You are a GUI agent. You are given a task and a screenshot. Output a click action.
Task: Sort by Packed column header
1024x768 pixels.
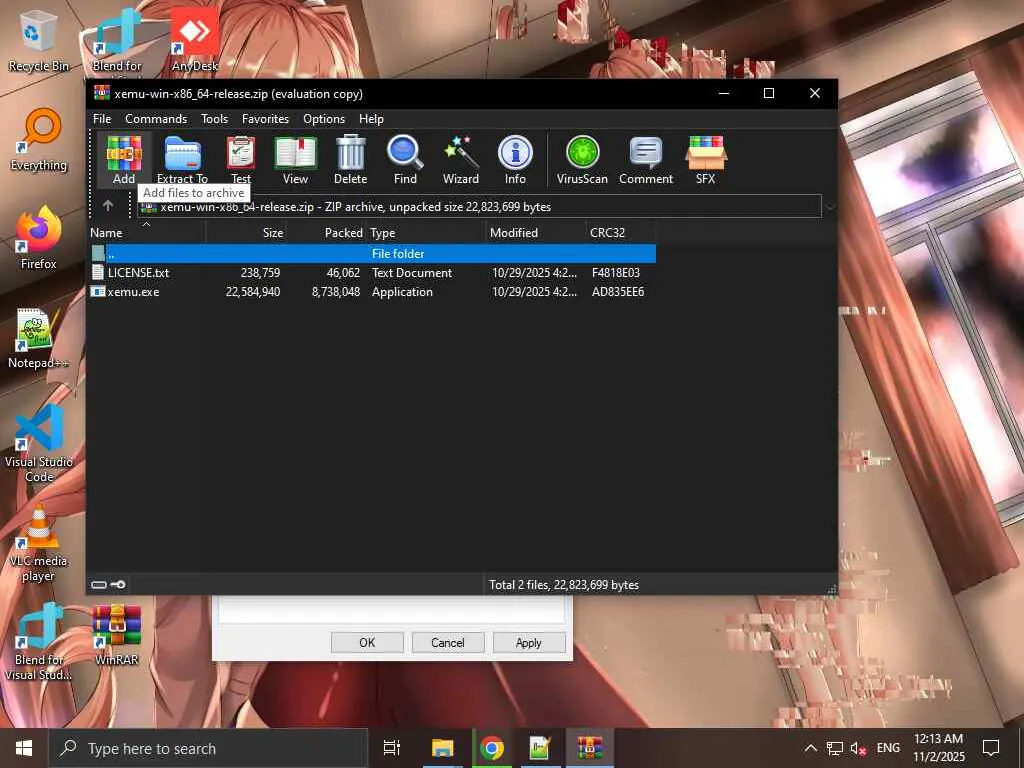(327, 232)
